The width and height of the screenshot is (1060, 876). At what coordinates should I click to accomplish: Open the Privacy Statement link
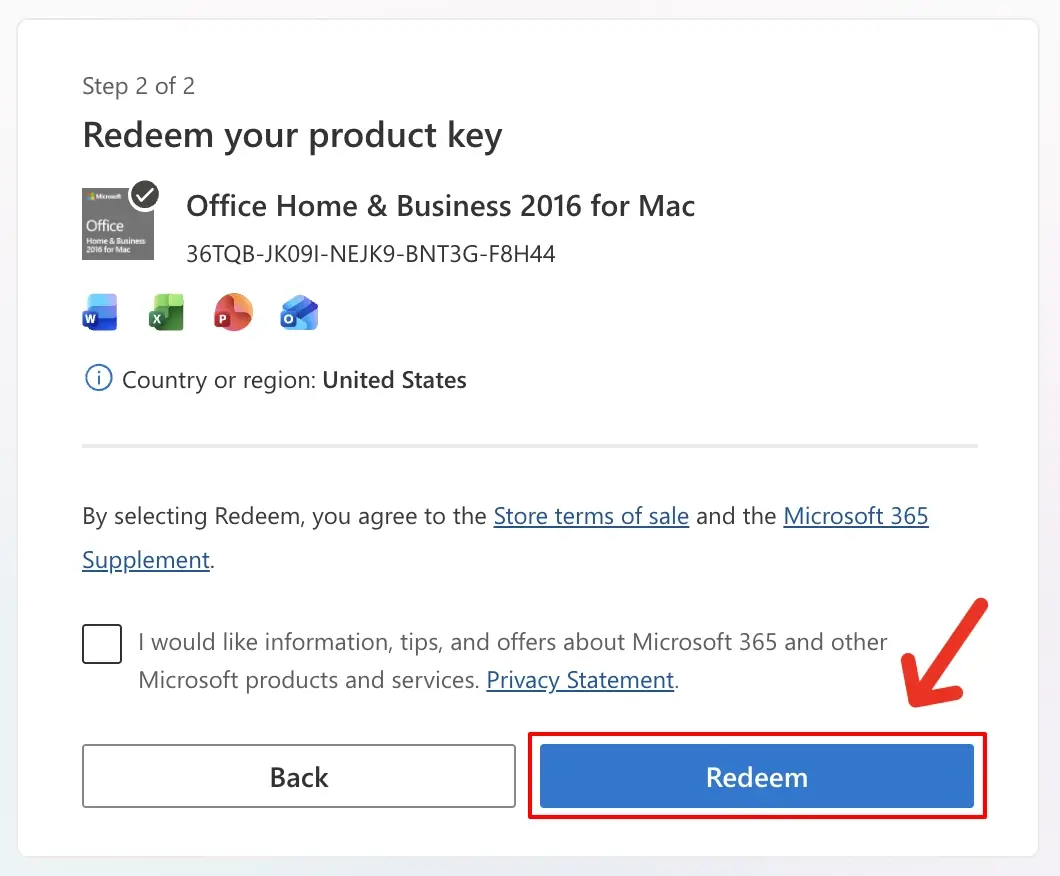(x=580, y=680)
